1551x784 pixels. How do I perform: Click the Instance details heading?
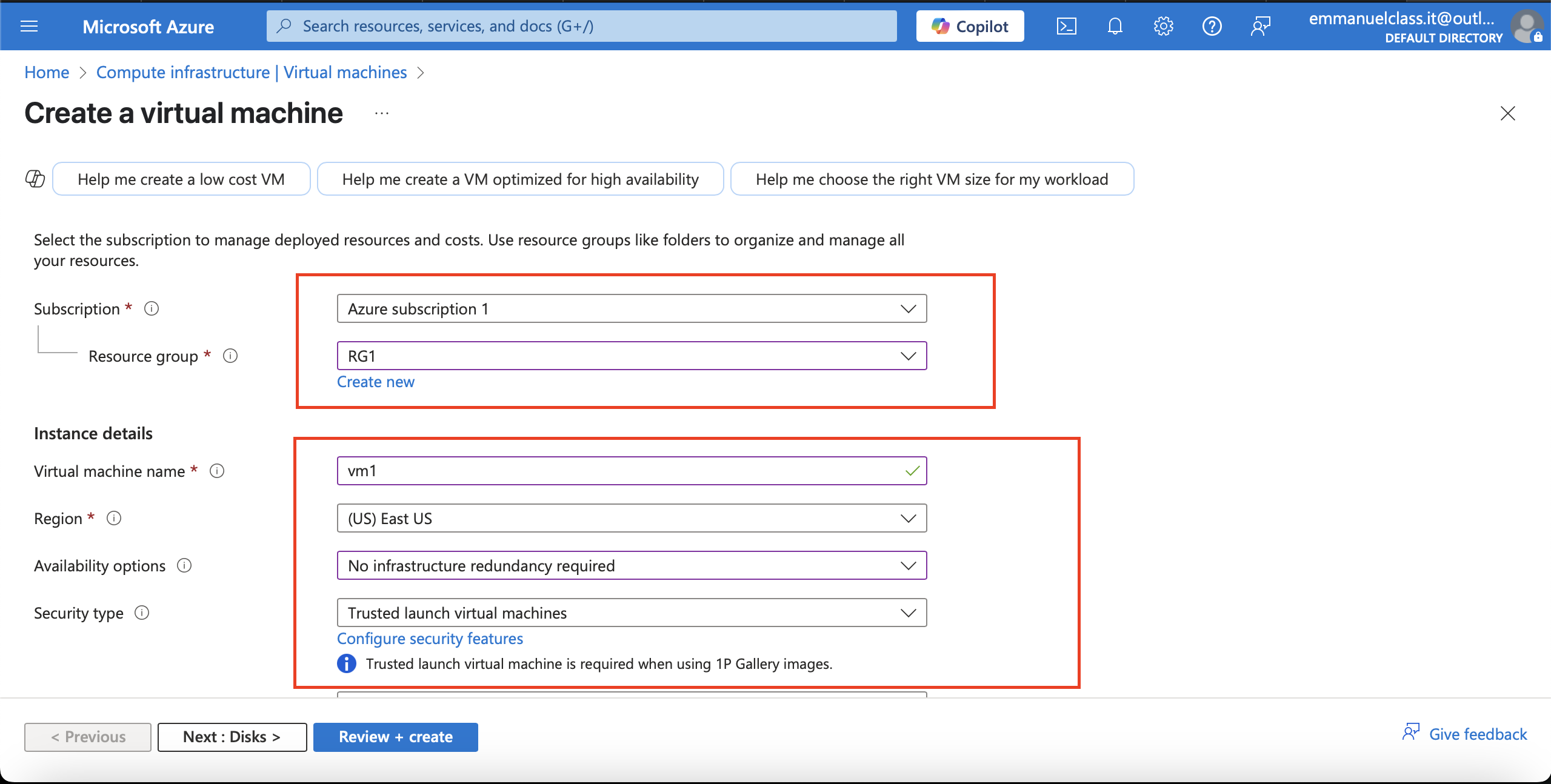coord(93,433)
